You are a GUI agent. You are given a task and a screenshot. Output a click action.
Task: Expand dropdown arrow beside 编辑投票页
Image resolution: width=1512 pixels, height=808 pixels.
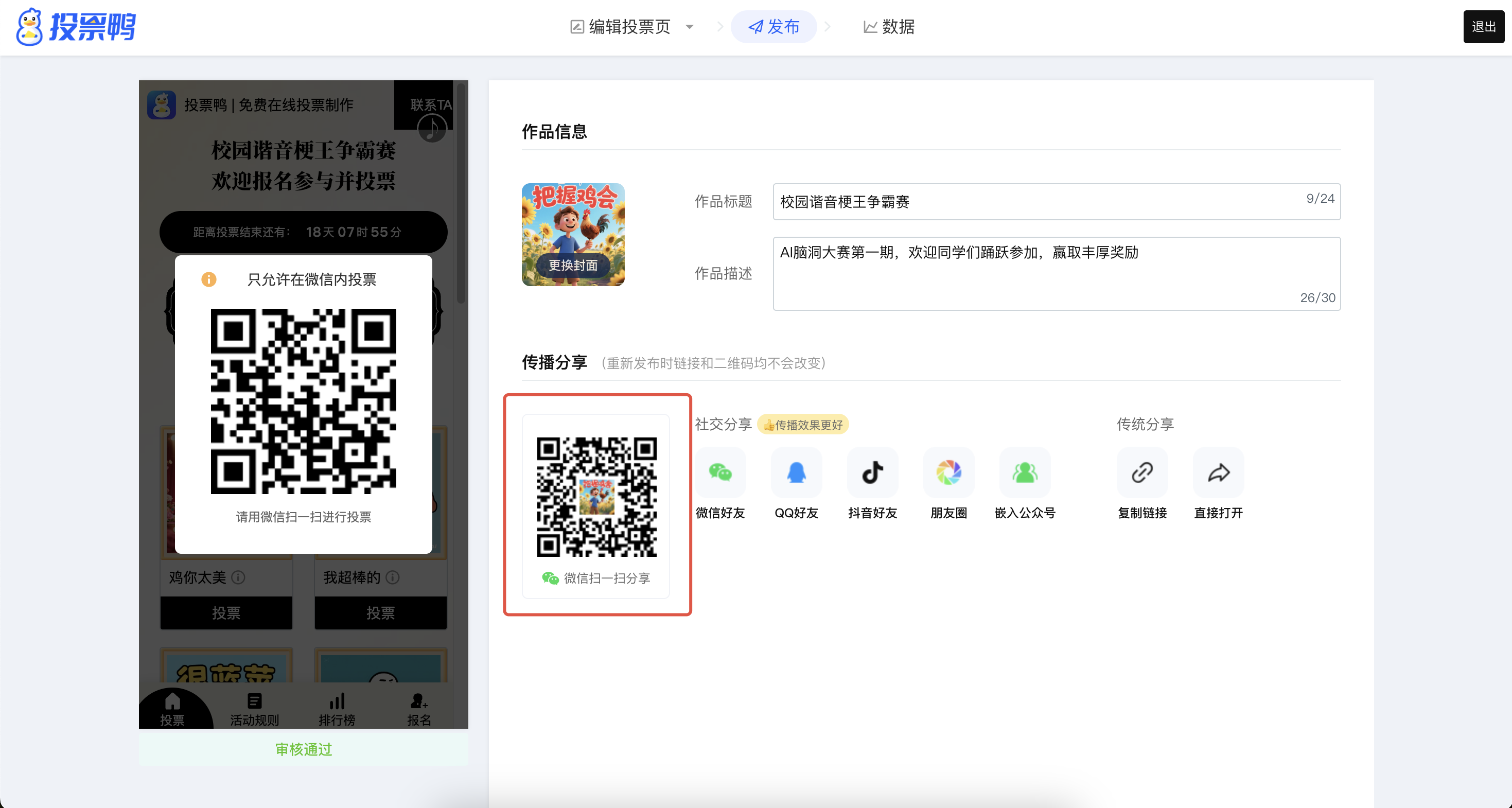pyautogui.click(x=690, y=27)
